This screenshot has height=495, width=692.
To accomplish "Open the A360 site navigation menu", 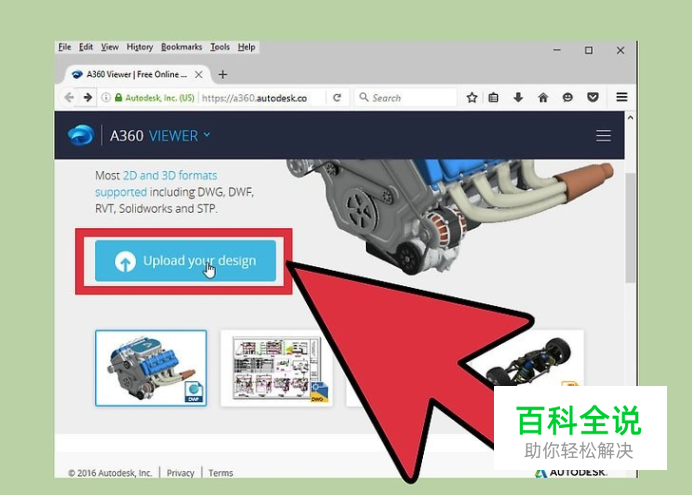I will pos(603,135).
